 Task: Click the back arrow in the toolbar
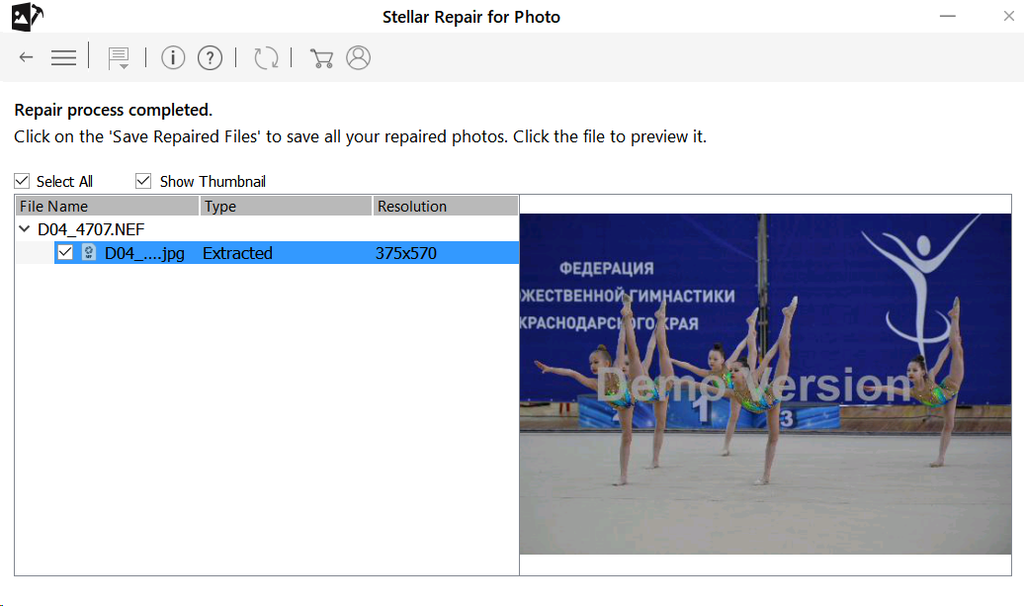(x=26, y=58)
